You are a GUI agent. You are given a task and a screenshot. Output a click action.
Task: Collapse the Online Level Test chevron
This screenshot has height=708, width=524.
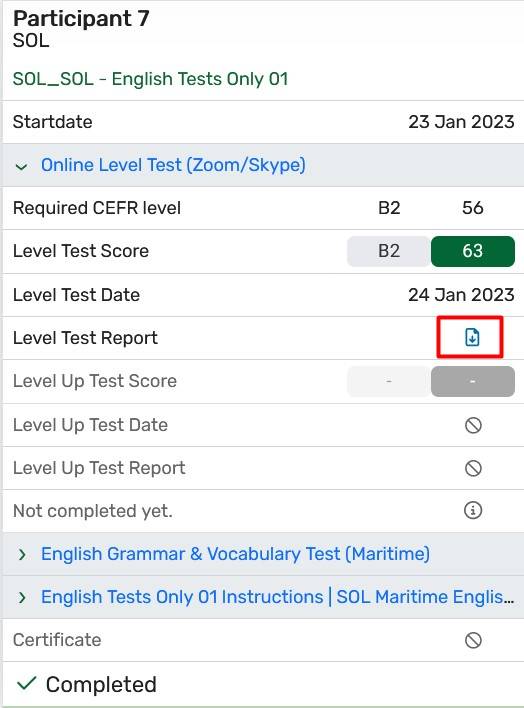coord(21,167)
